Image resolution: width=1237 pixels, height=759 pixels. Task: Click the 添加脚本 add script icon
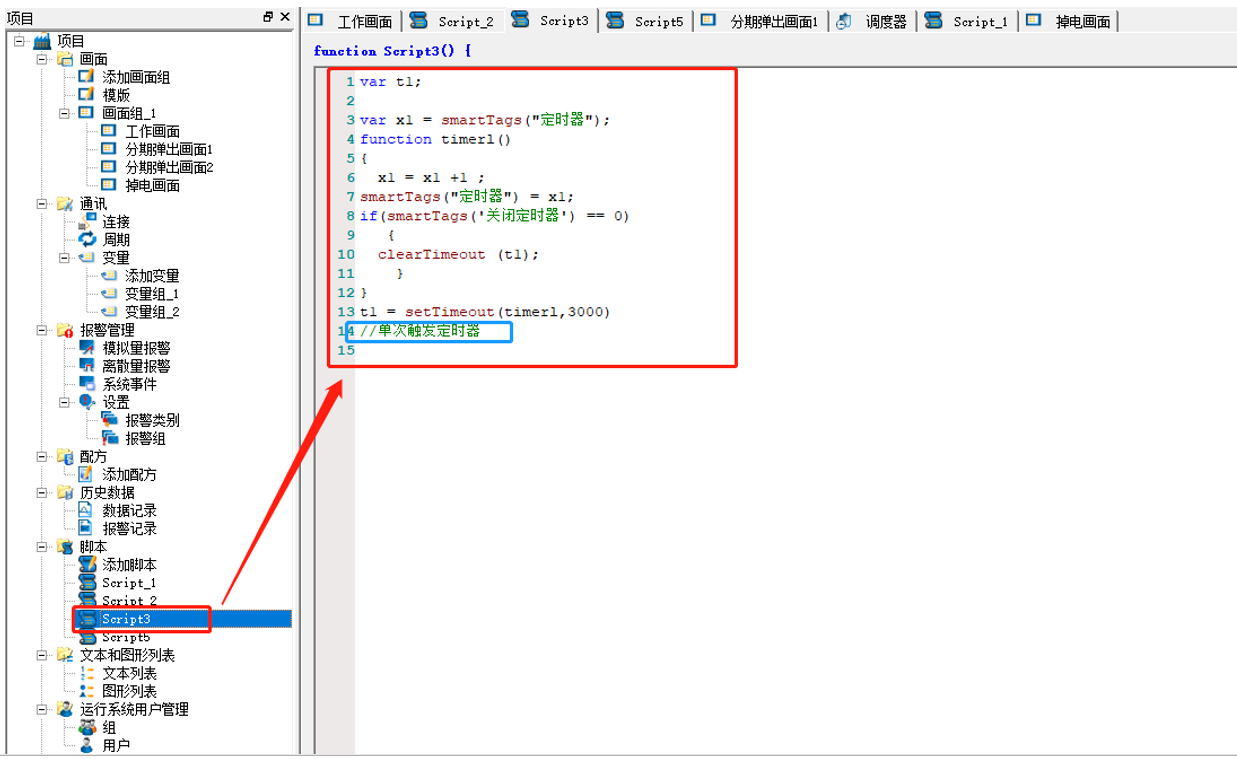pos(88,565)
